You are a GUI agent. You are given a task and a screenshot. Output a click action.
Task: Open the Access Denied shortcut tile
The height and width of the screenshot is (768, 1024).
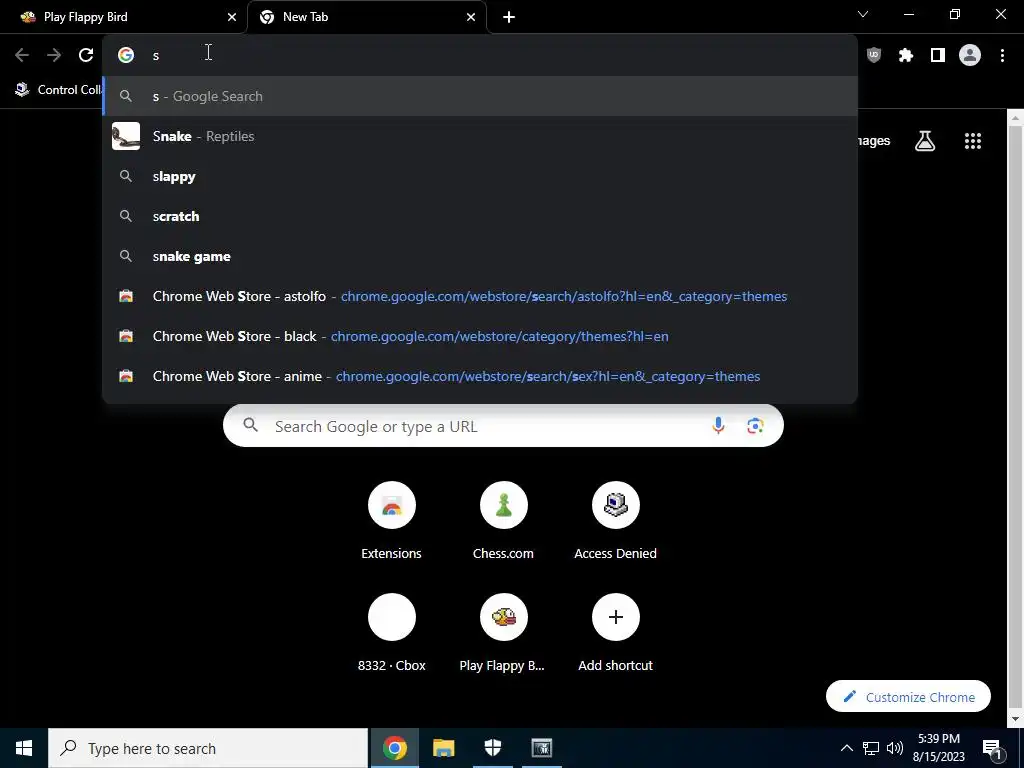615,522
